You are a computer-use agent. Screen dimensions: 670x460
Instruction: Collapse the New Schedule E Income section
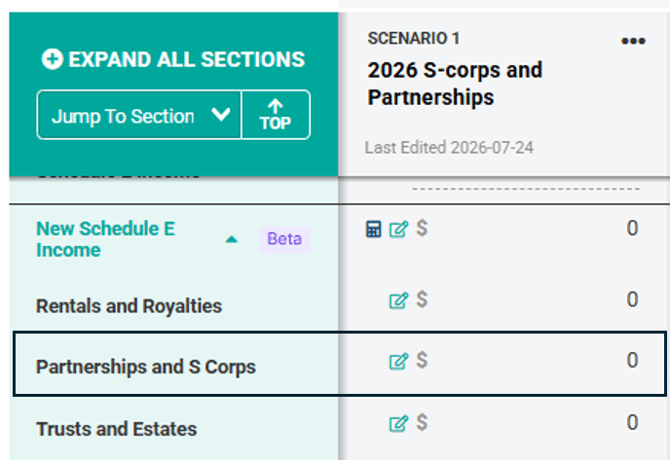click(231, 239)
